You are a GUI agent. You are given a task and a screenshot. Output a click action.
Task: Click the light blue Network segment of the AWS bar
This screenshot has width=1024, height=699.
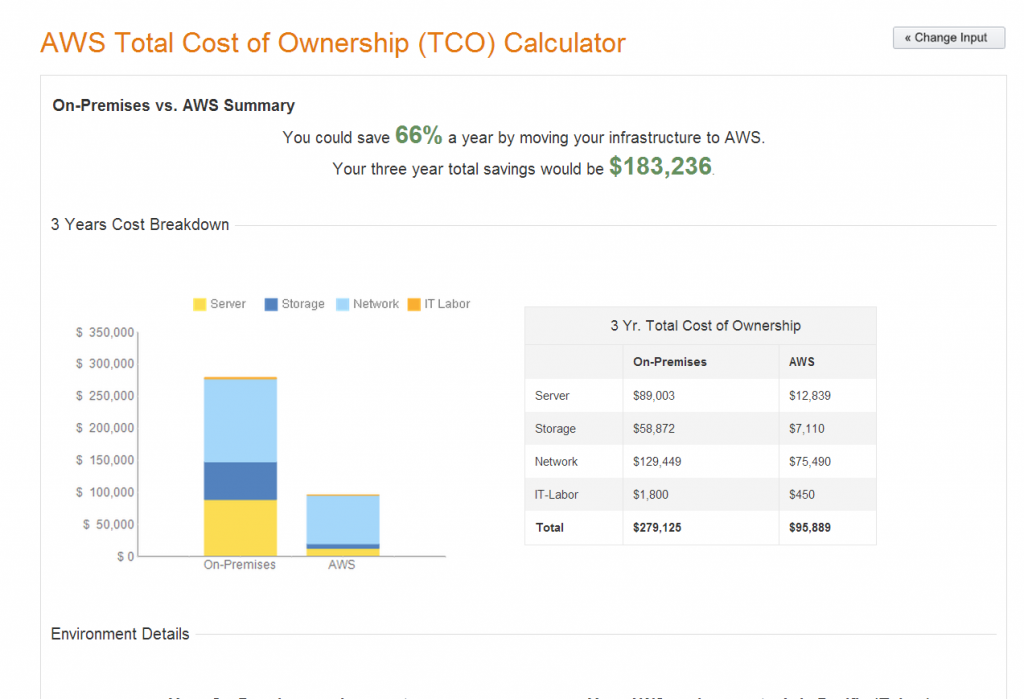pos(341,520)
